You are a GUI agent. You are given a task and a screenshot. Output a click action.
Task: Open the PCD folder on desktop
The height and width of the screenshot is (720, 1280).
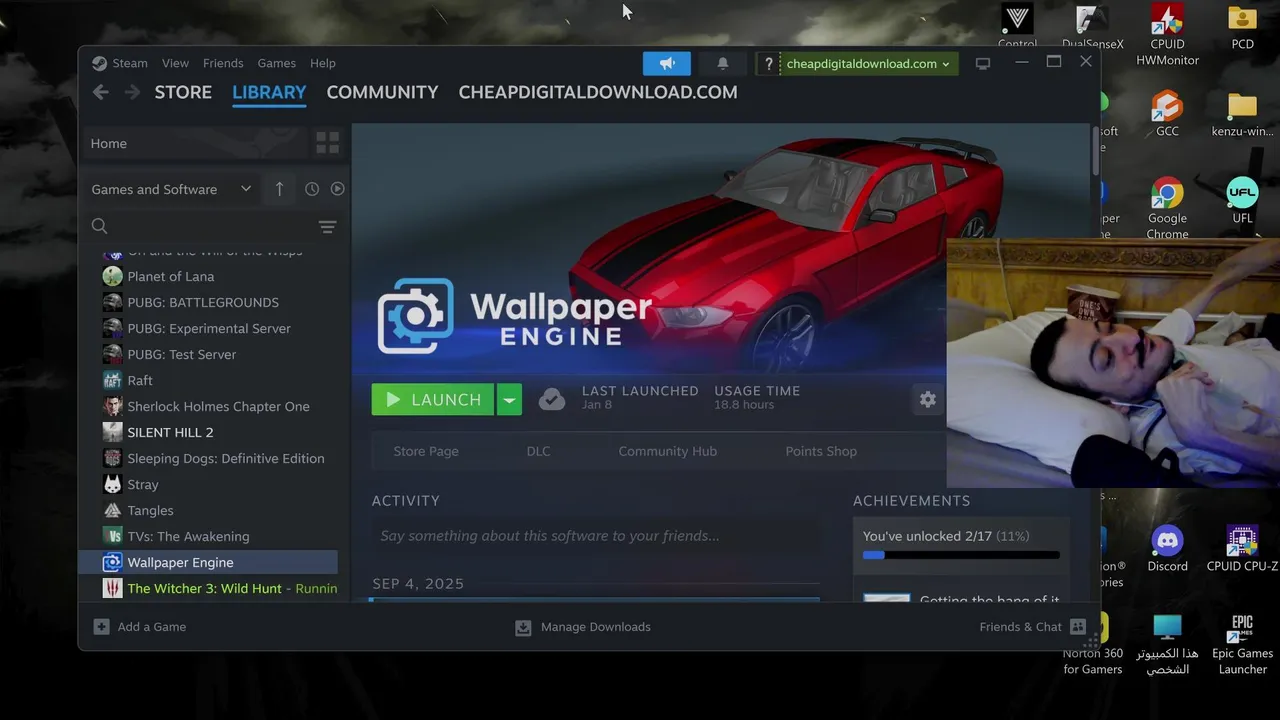coord(1242,27)
